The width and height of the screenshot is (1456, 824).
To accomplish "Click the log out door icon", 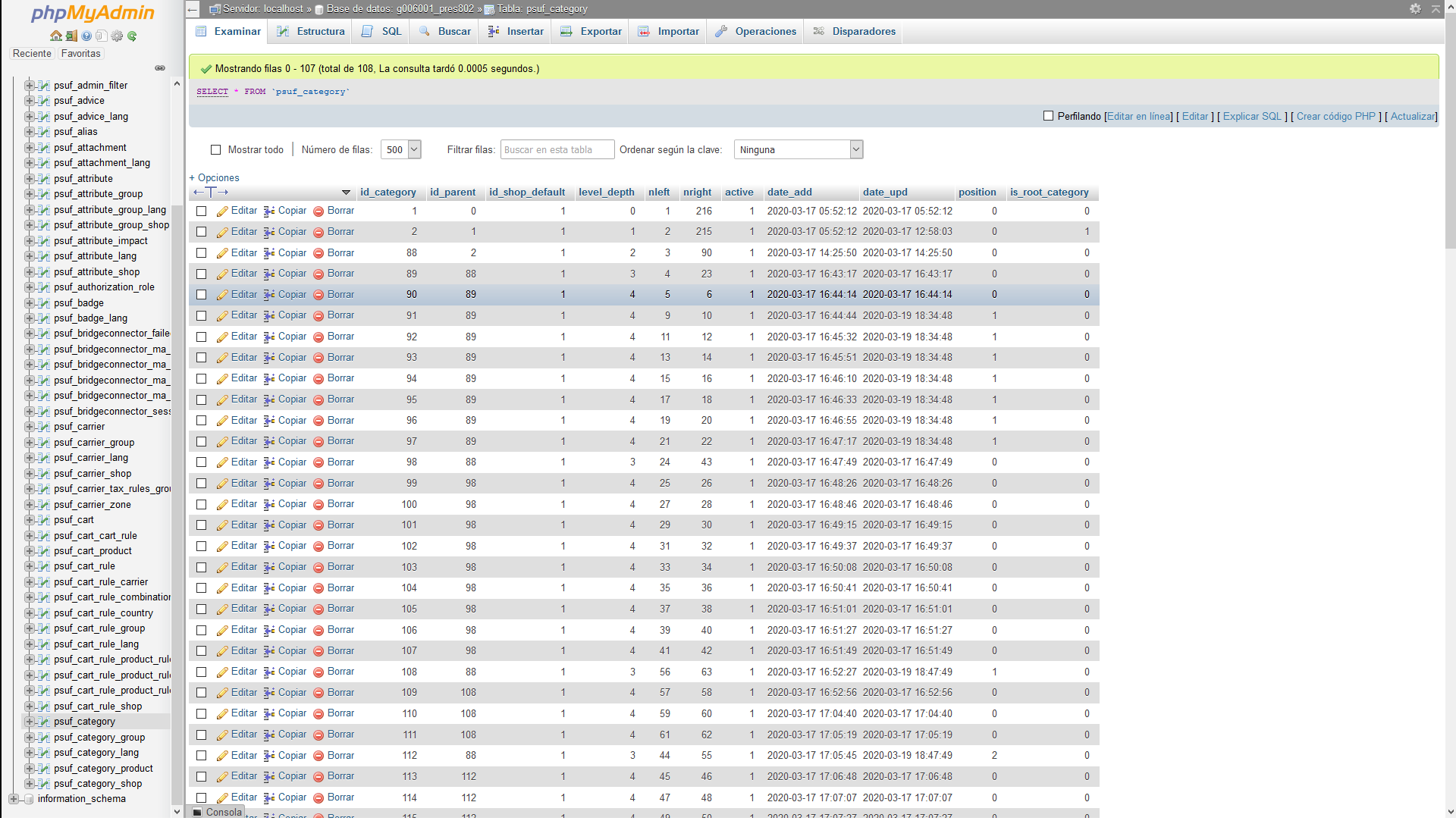I will 71,36.
